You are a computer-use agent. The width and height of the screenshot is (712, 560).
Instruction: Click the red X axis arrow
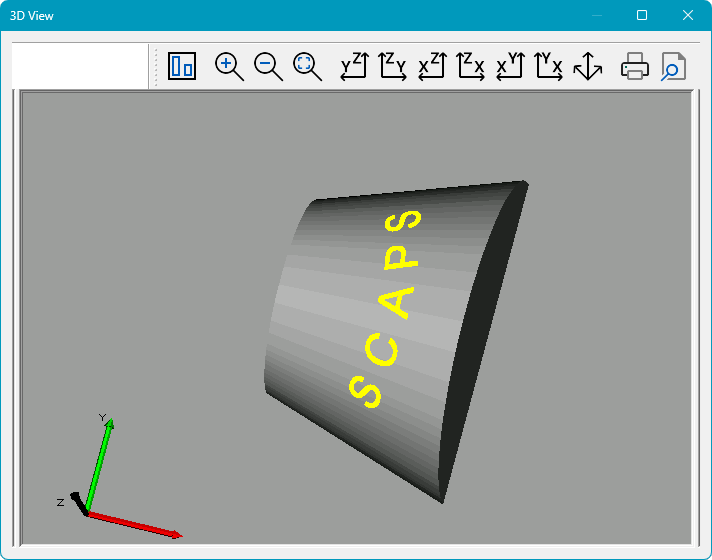tap(134, 525)
